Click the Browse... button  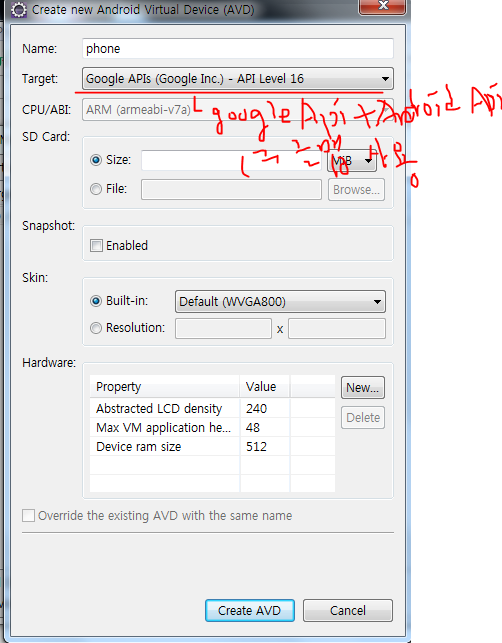point(356,189)
